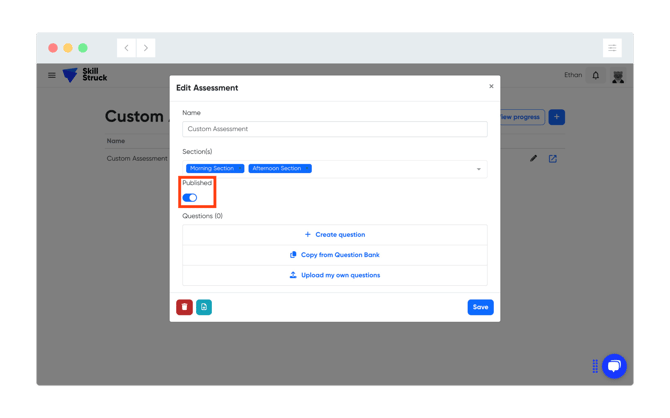Click the user profile avatar

(618, 76)
